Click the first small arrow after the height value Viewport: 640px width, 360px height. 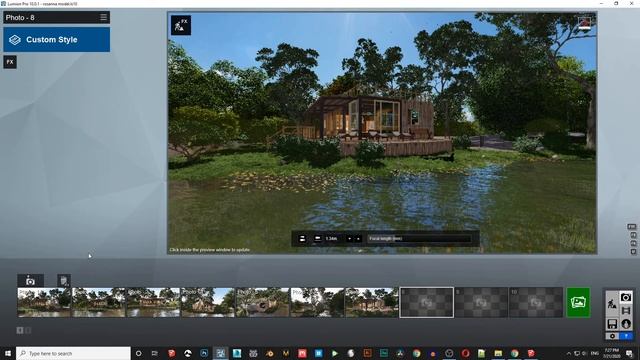click(349, 239)
